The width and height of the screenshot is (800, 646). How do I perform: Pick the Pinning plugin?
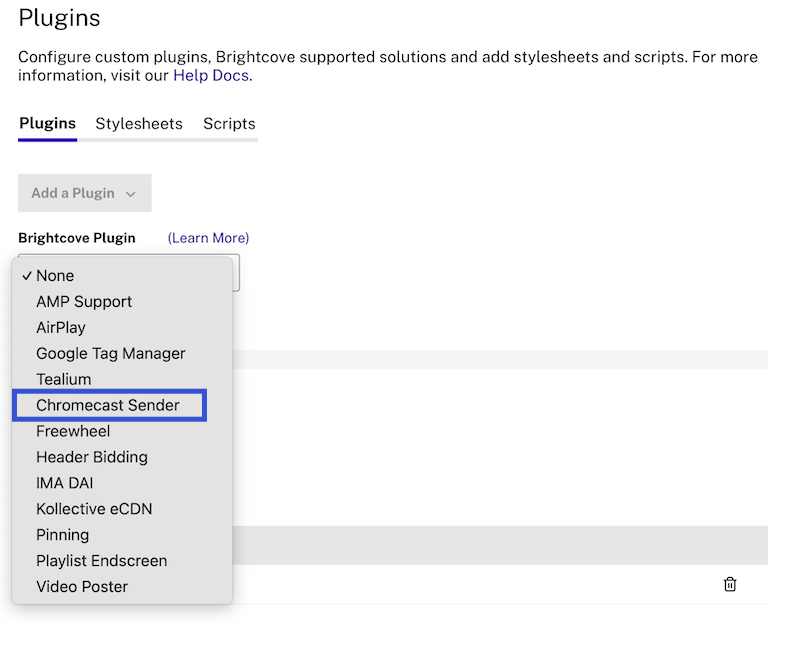tap(63, 535)
